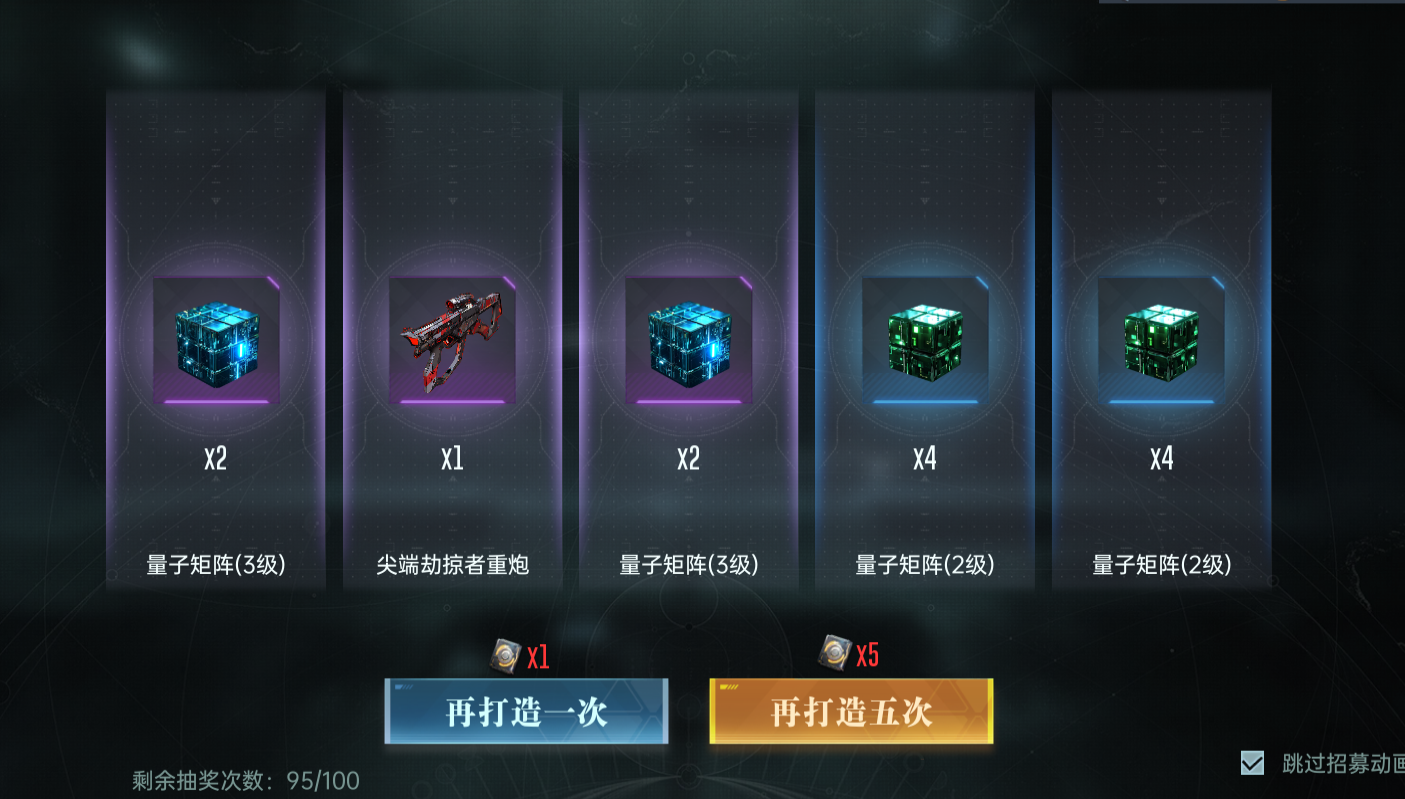
Task: Click the 剩余抽奖次数 95/100 counter
Action: click(x=246, y=780)
